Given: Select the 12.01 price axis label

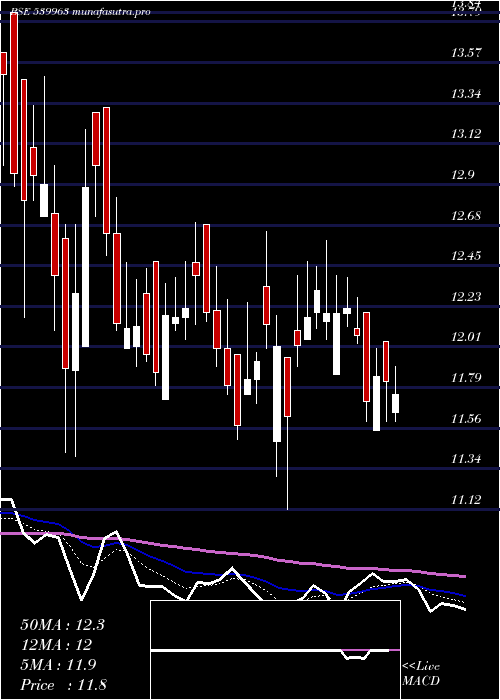Looking at the screenshot, I should coord(467,337).
